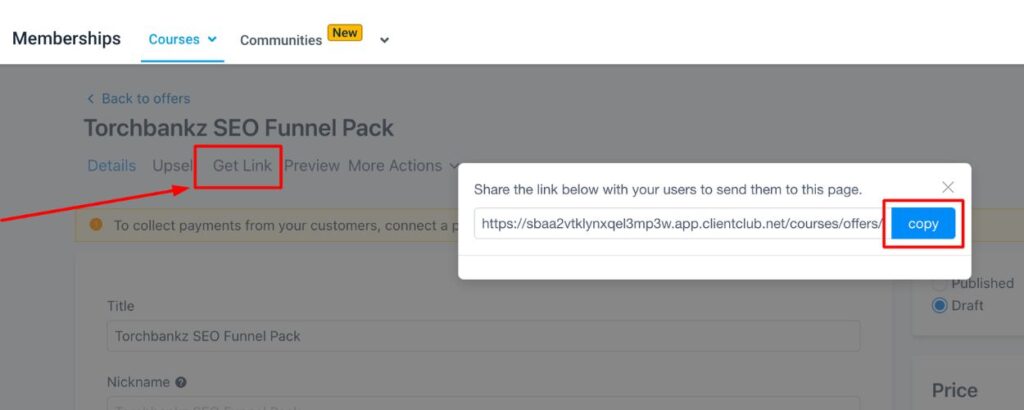Viewport: 1024px width, 410px height.
Task: Open the chevron dropdown after Communities
Action: 385,40
